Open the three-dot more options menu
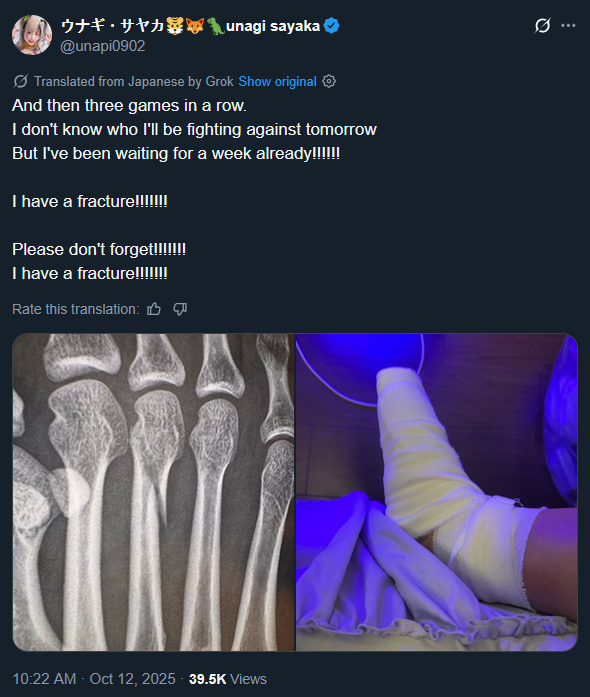Image resolution: width=590 pixels, height=697 pixels. click(x=568, y=26)
